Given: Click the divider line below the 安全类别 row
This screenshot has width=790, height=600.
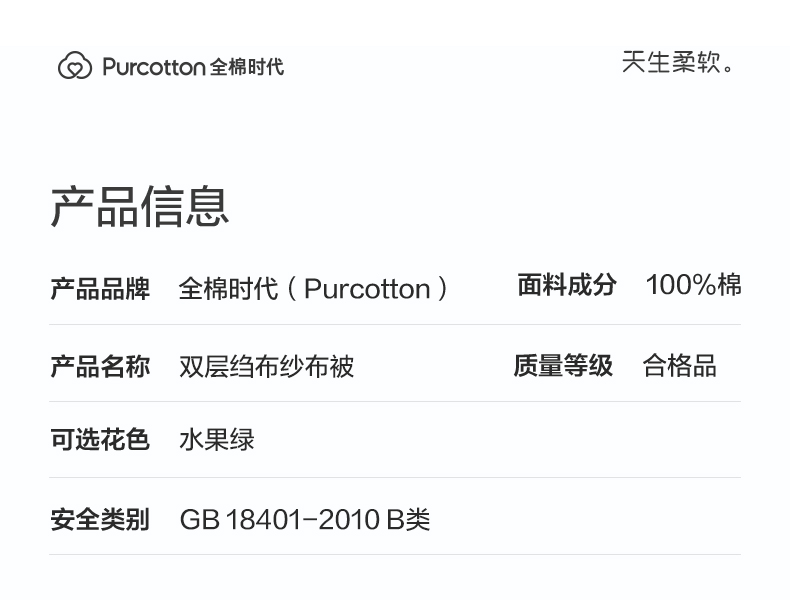Looking at the screenshot, I should click(x=395, y=554).
